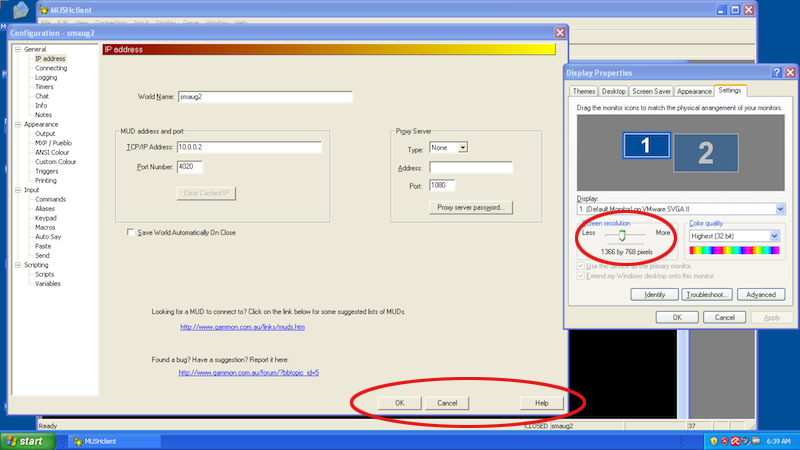Viewport: 800px width, 450px height.
Task: Click Cancel in Display Properties
Action: (724, 317)
